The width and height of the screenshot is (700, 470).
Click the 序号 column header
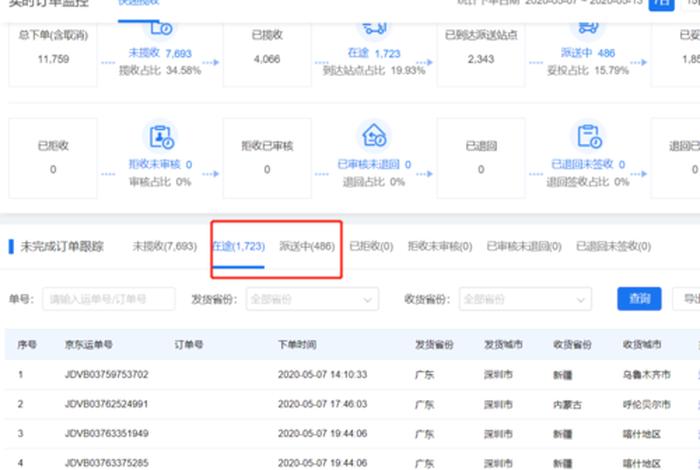point(27,345)
